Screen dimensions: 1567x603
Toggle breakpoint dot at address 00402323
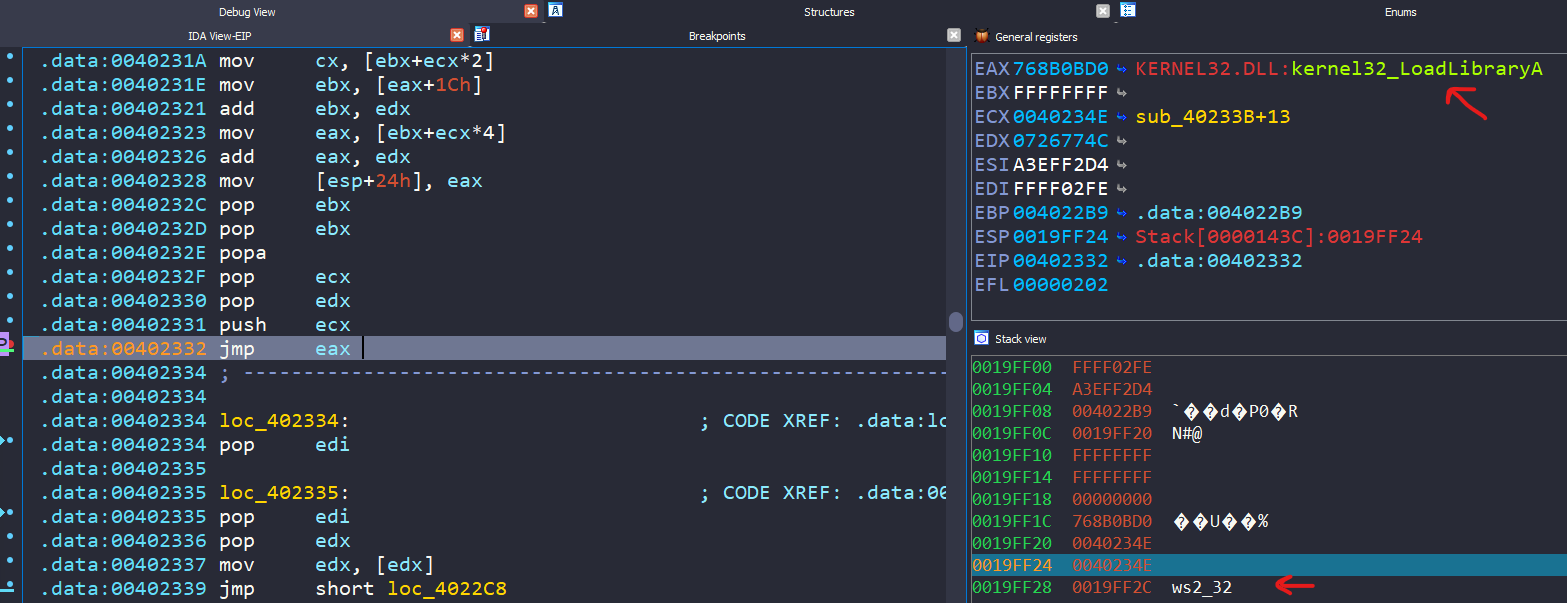pos(9,129)
